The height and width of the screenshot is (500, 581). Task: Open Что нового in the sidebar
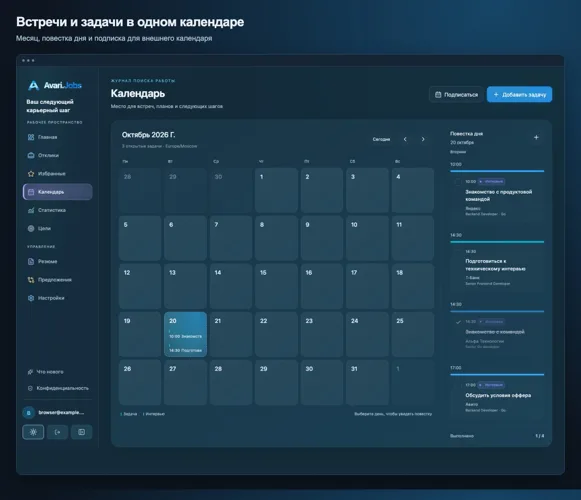tap(57, 372)
